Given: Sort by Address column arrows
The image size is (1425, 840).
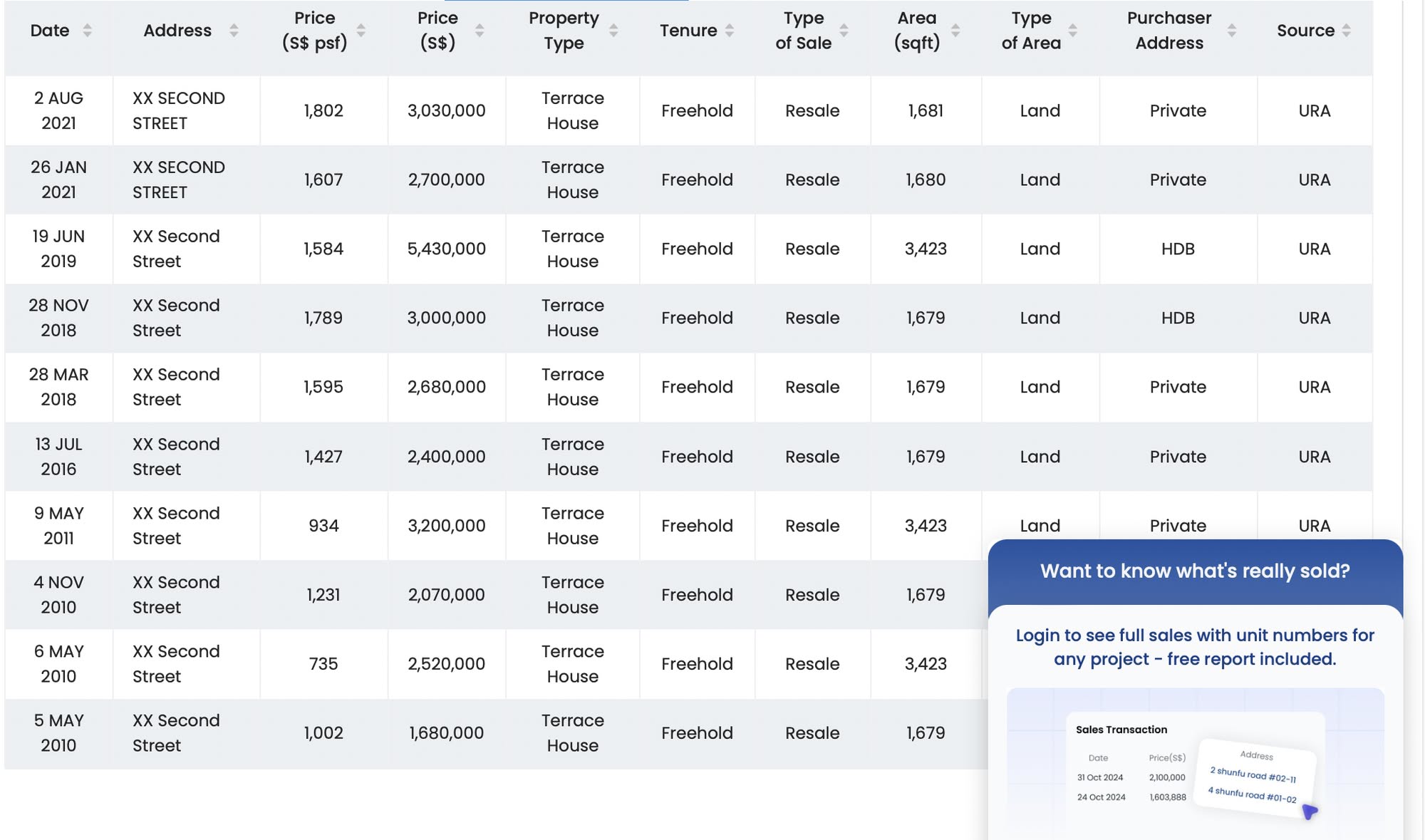Looking at the screenshot, I should coord(234,31).
